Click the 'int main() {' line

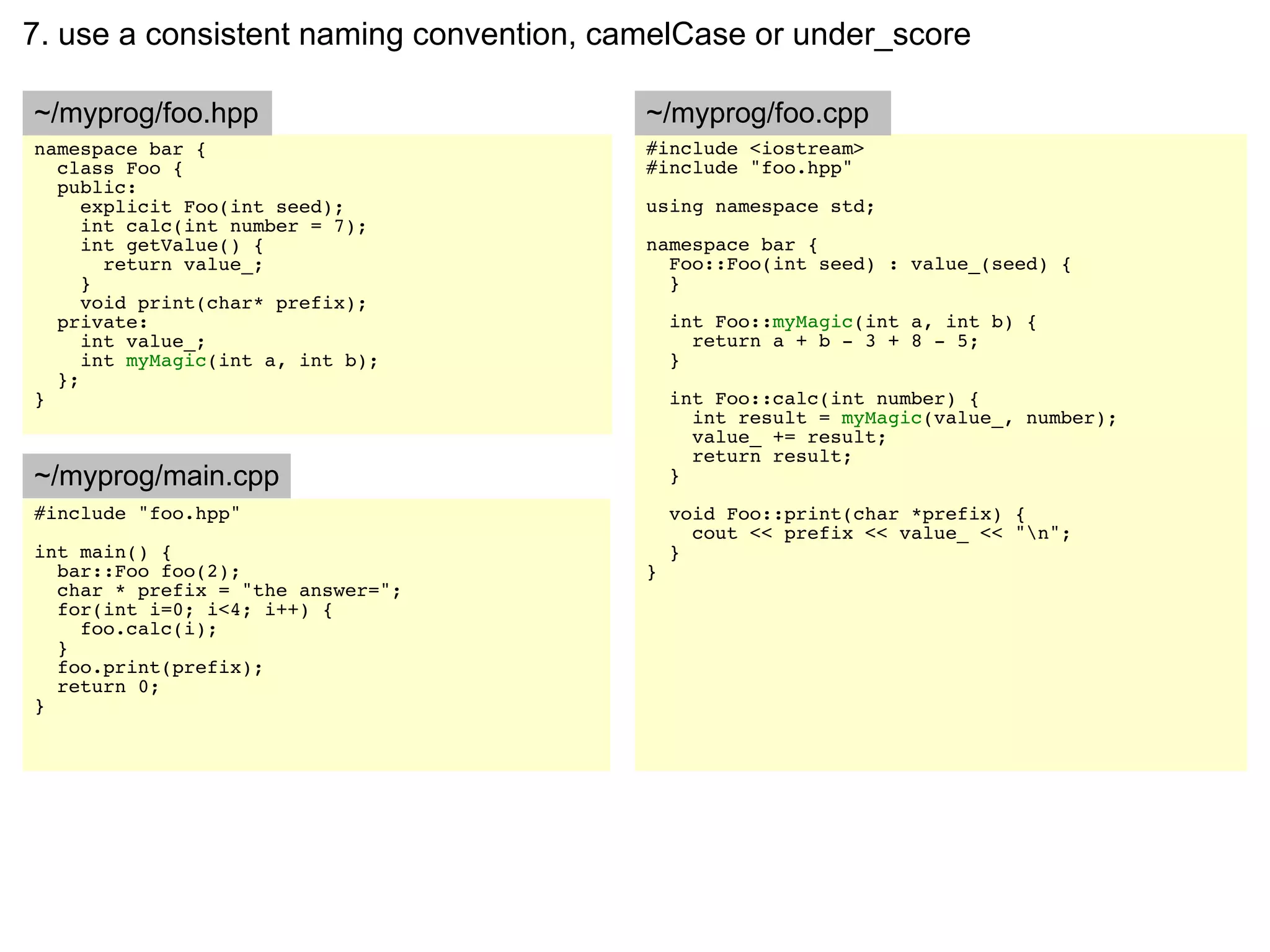coord(102,553)
